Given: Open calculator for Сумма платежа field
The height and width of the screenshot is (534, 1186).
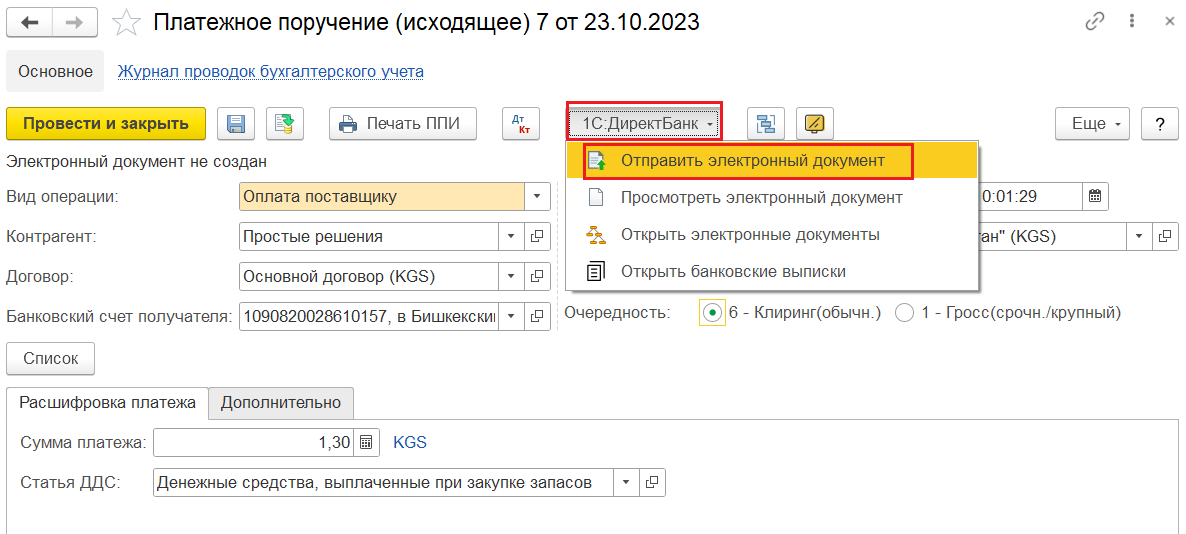Looking at the screenshot, I should 367,442.
